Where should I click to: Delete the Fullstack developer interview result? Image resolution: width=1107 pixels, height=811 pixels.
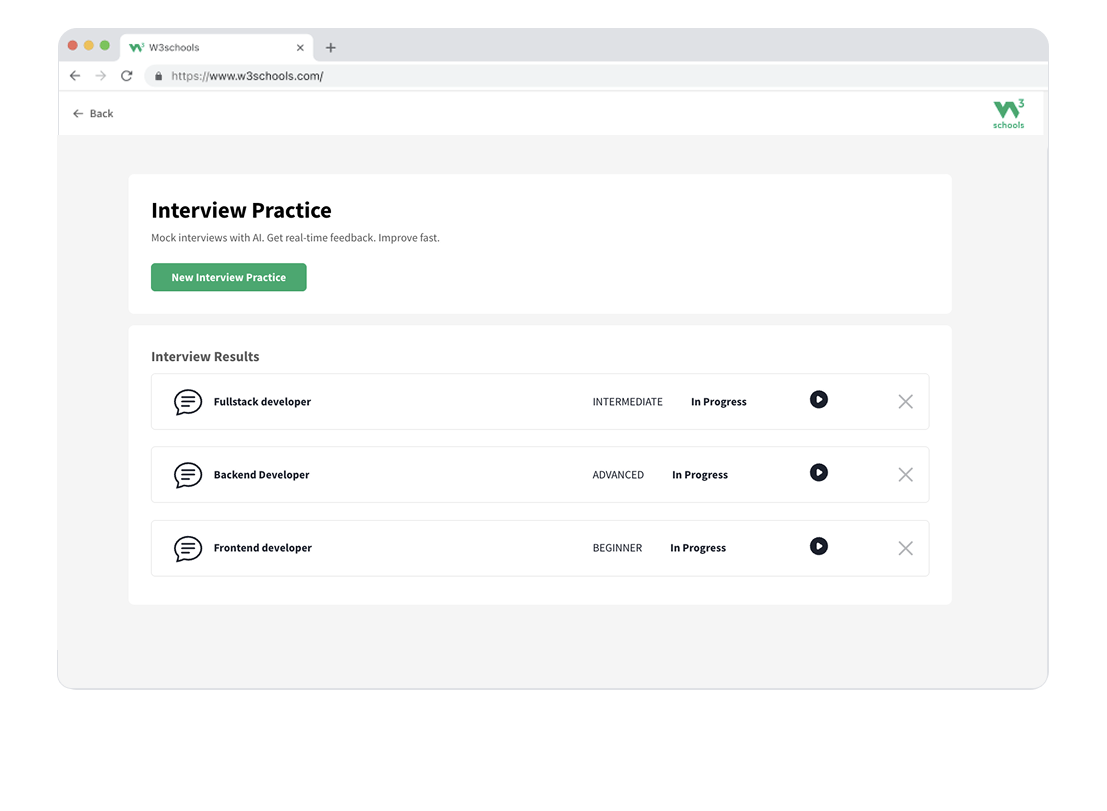click(905, 402)
